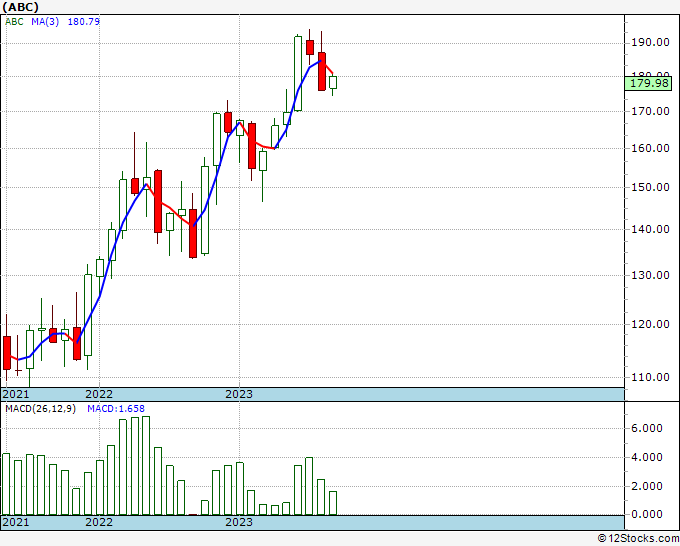Click the 180.79 moving average value

click(84, 21)
